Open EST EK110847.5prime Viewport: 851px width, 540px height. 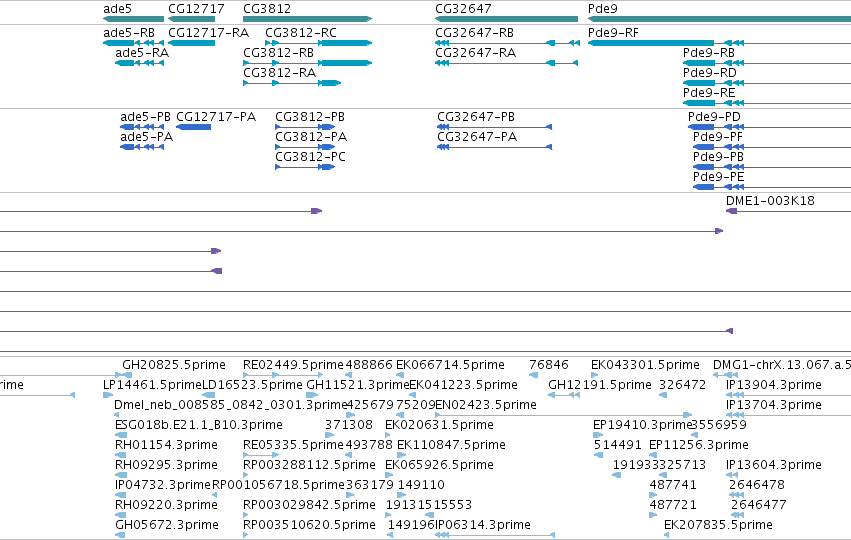(452, 446)
